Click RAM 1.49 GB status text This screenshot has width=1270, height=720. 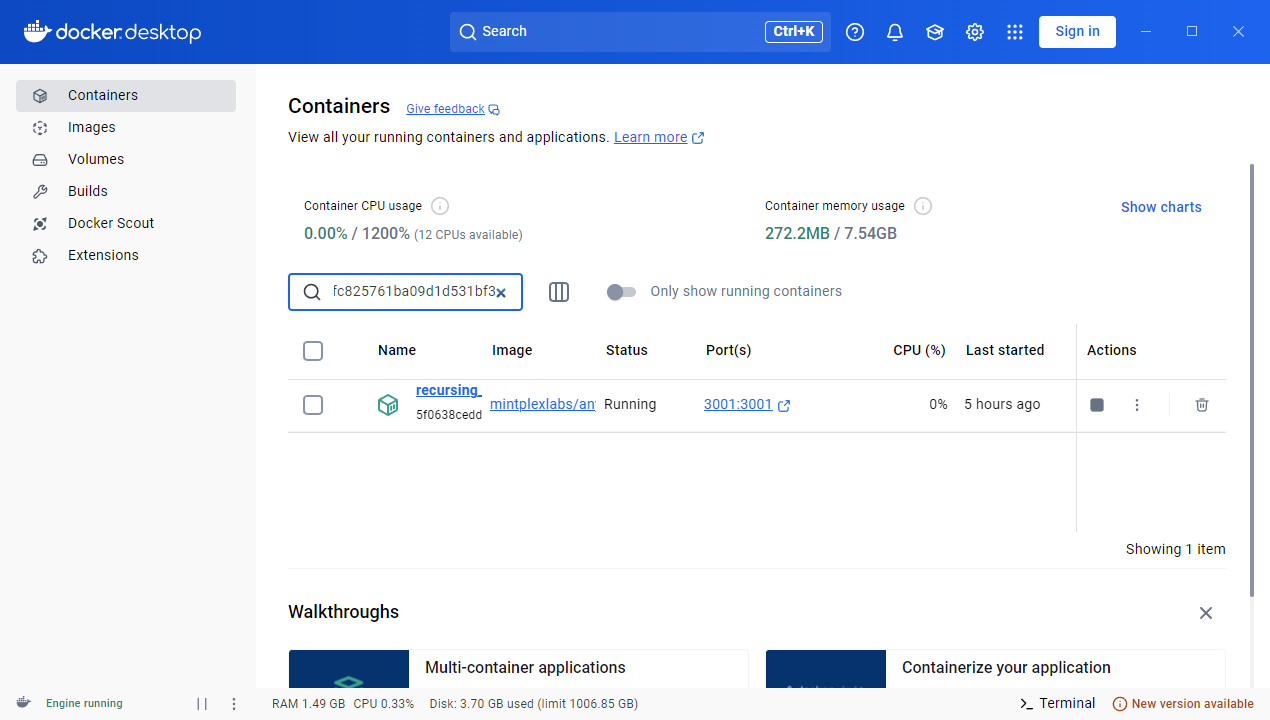[308, 704]
